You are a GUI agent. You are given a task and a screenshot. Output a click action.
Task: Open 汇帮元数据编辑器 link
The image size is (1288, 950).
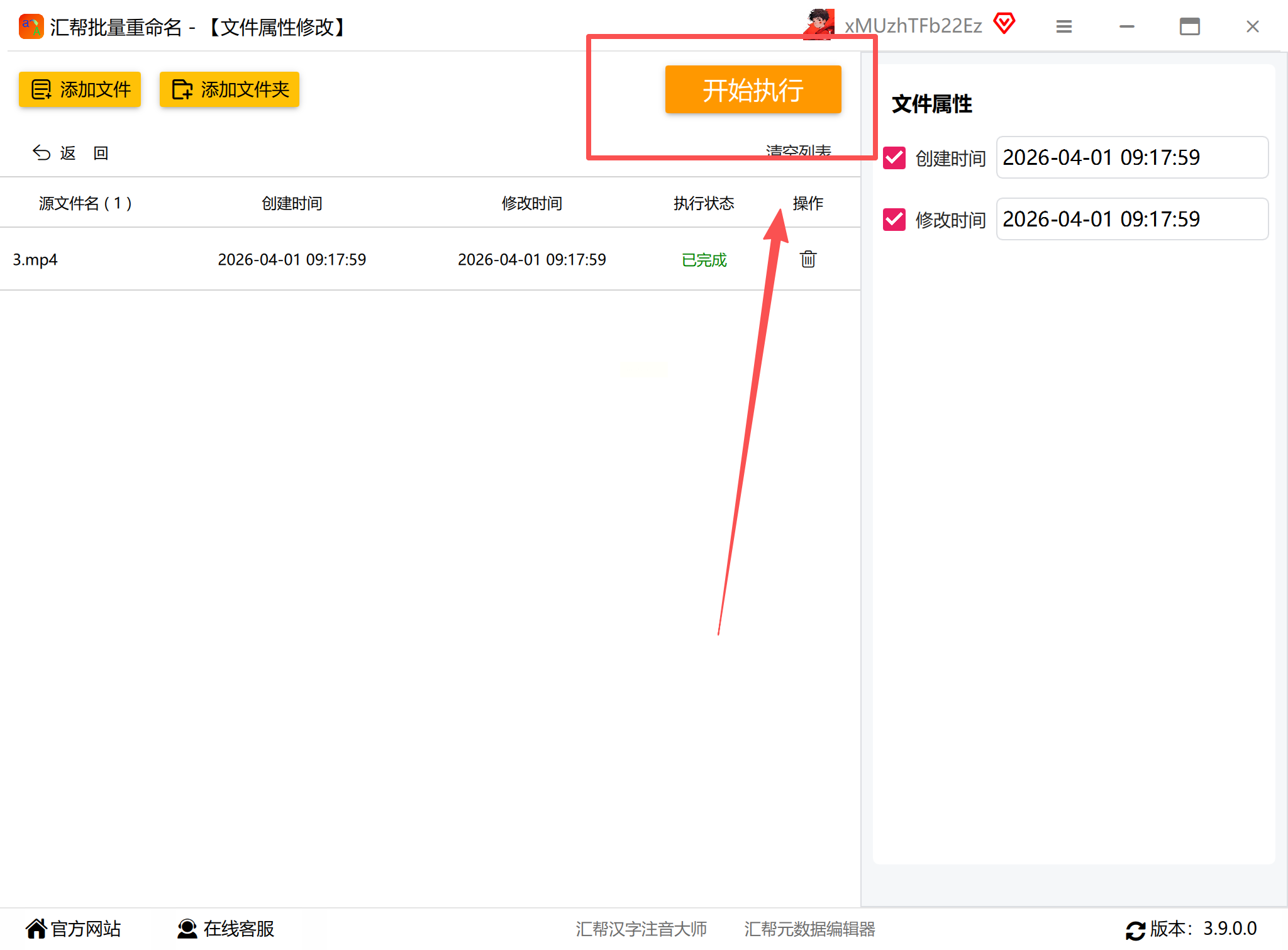coord(809,929)
